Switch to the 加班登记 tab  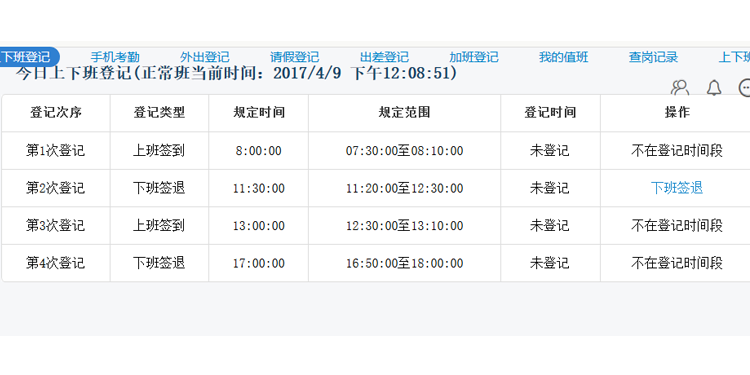coord(474,57)
